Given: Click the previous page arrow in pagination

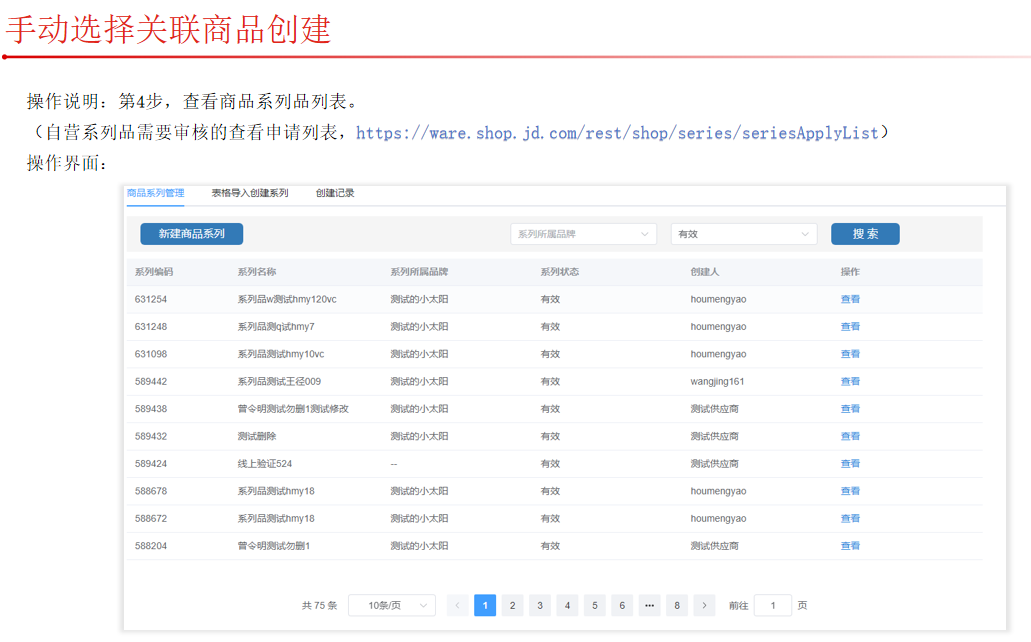Looking at the screenshot, I should point(458,605).
